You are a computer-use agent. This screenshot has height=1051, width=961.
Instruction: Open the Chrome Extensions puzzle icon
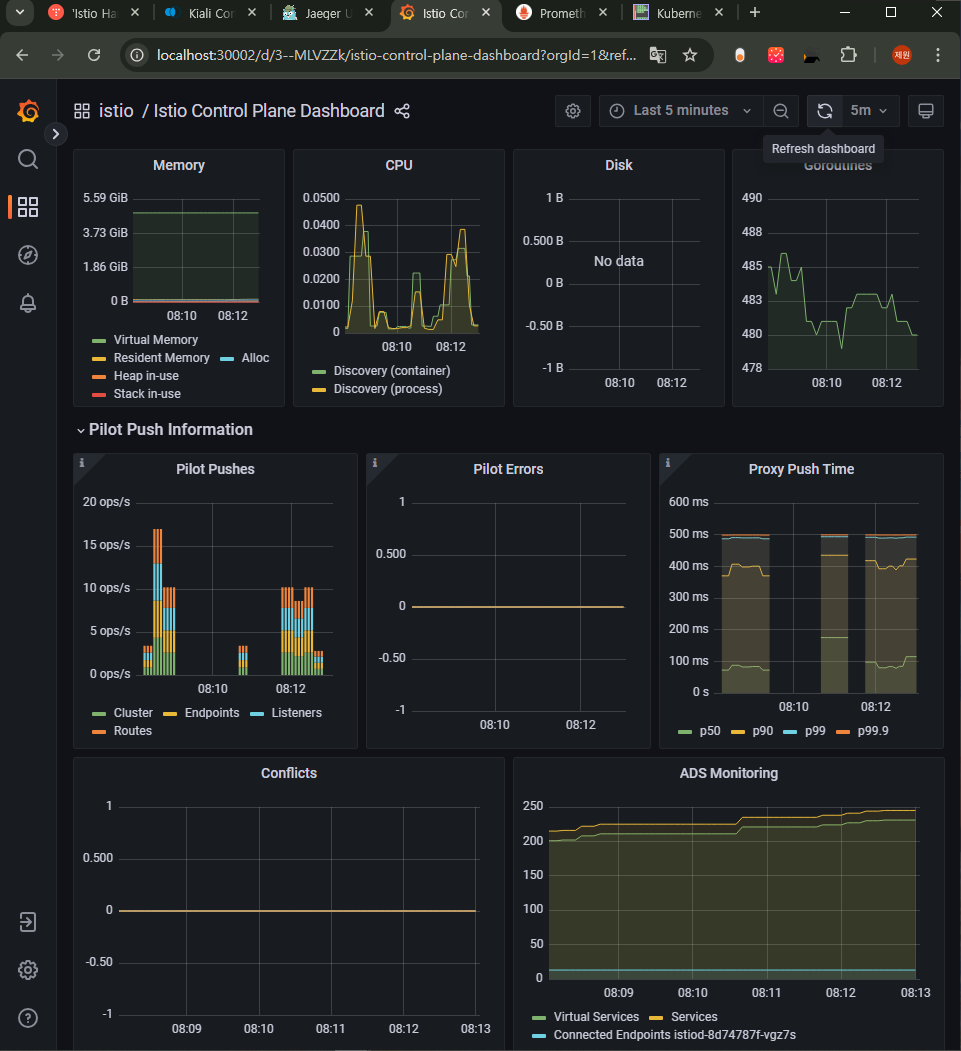848,55
